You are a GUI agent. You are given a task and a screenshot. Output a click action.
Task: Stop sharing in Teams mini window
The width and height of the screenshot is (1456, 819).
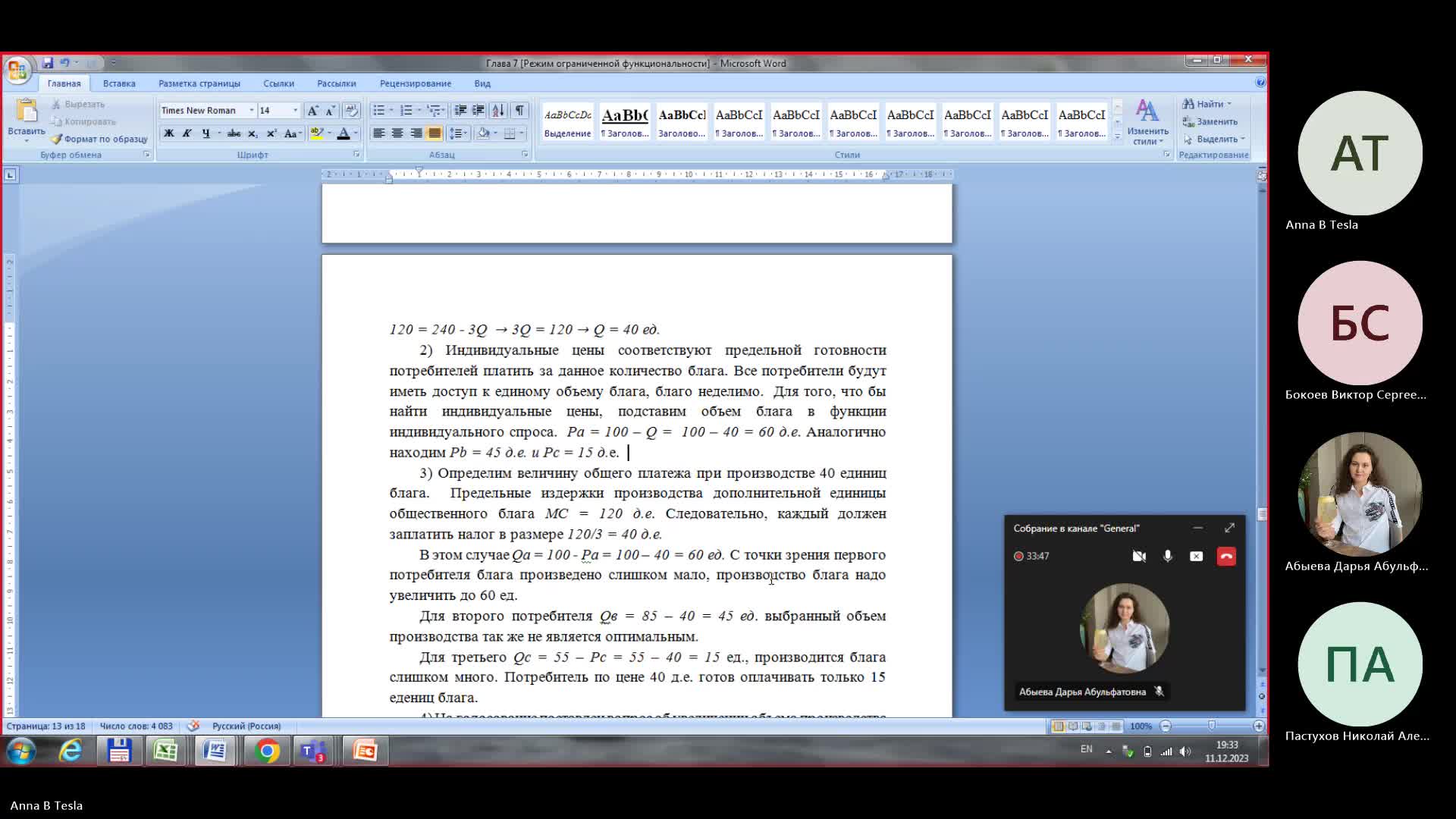pyautogui.click(x=1196, y=557)
